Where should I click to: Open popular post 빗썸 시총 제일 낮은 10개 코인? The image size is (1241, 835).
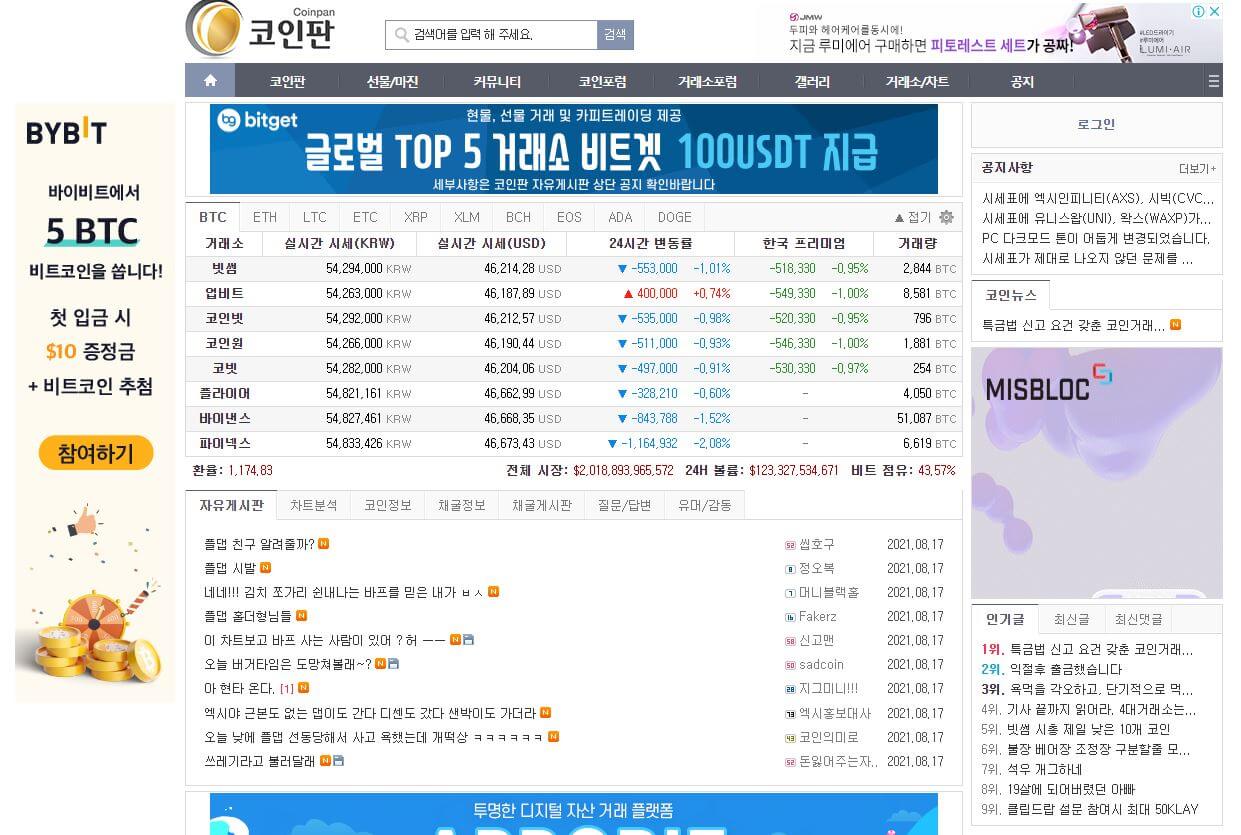[x=1088, y=729]
